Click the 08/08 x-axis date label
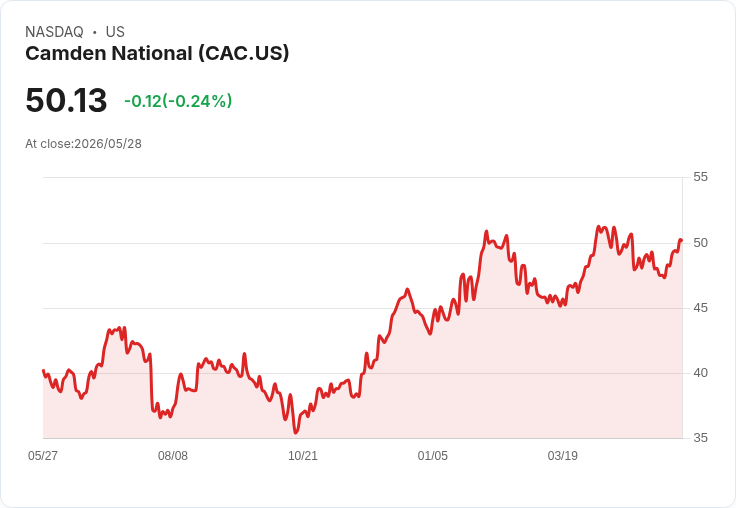The image size is (736, 508). pyautogui.click(x=173, y=455)
